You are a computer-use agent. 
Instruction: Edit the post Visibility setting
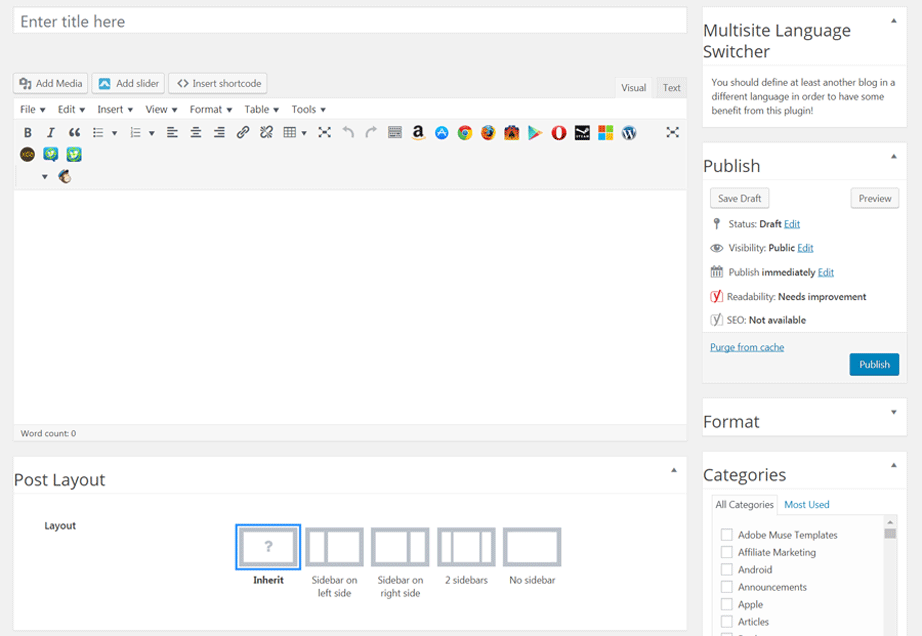[805, 248]
